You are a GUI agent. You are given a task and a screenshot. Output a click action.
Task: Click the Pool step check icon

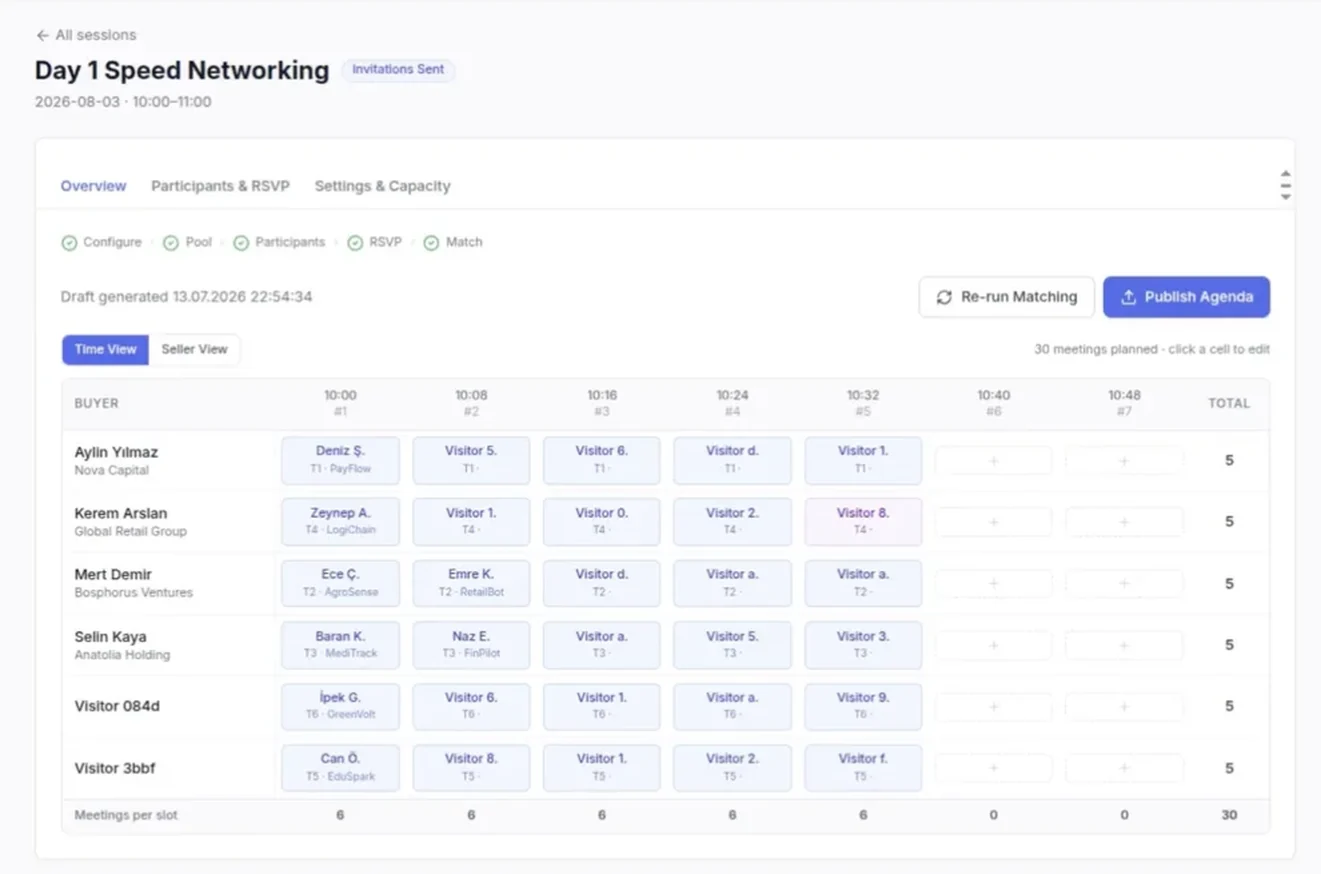[171, 243]
